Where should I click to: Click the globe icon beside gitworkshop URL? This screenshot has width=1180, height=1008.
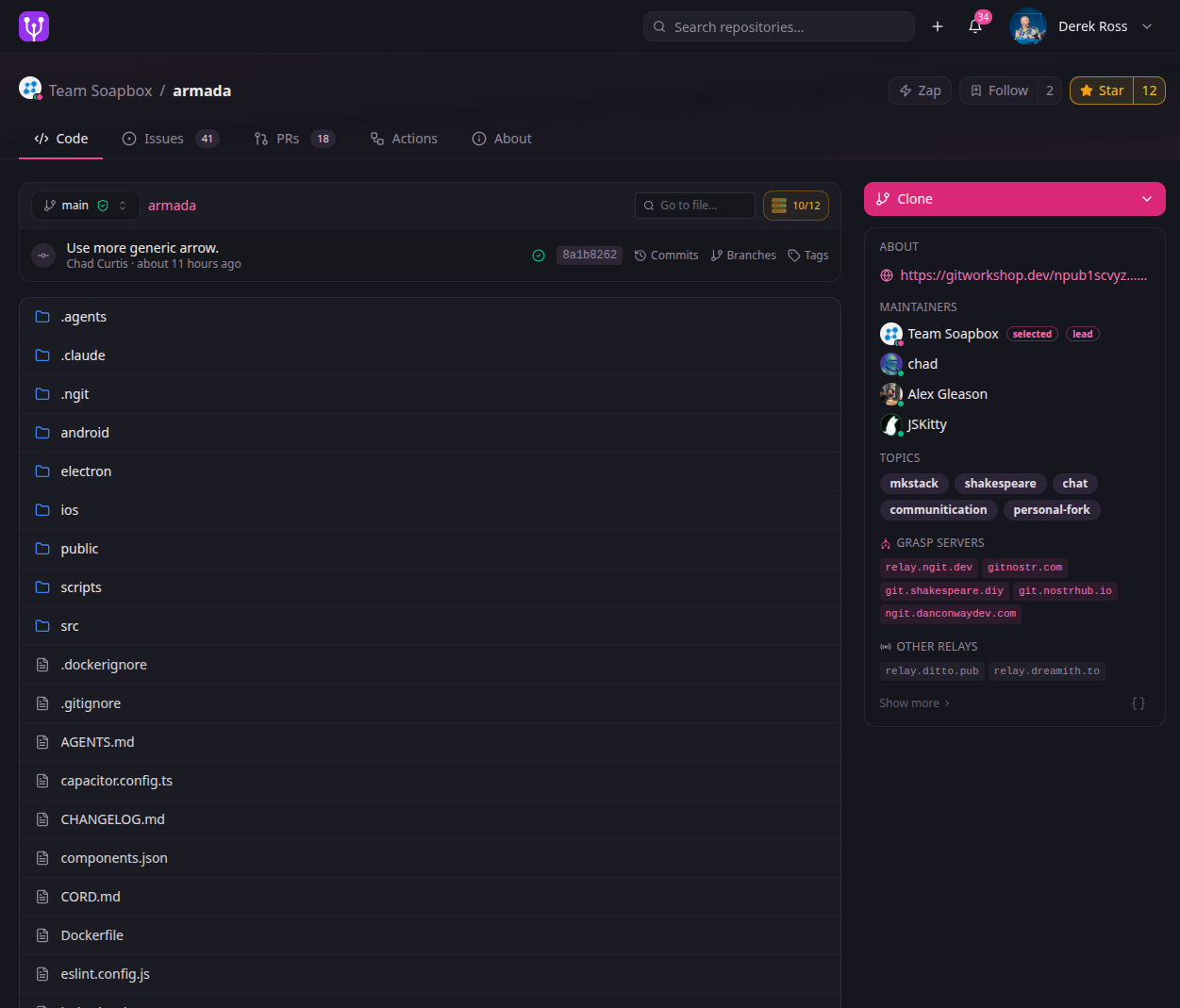click(x=887, y=275)
